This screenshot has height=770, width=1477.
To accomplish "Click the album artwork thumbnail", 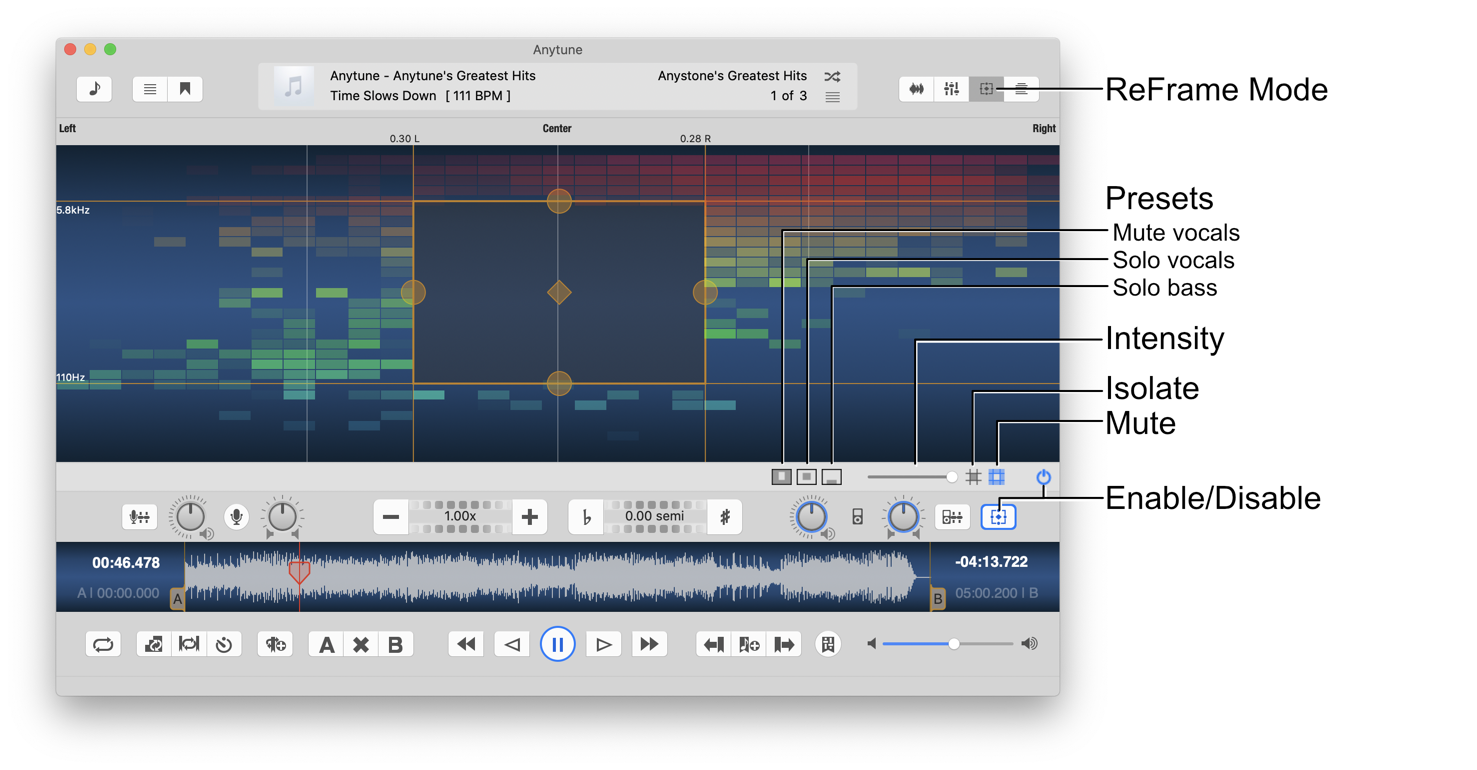I will click(293, 87).
